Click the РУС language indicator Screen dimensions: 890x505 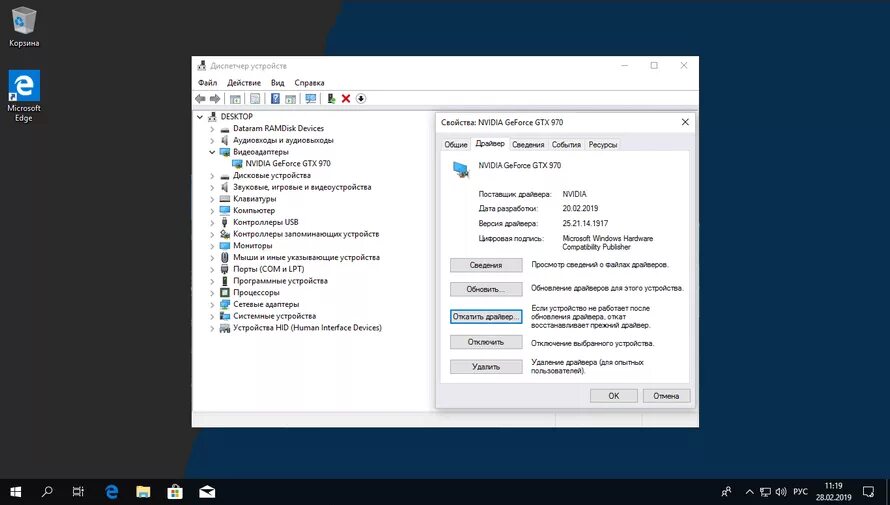[800, 492]
